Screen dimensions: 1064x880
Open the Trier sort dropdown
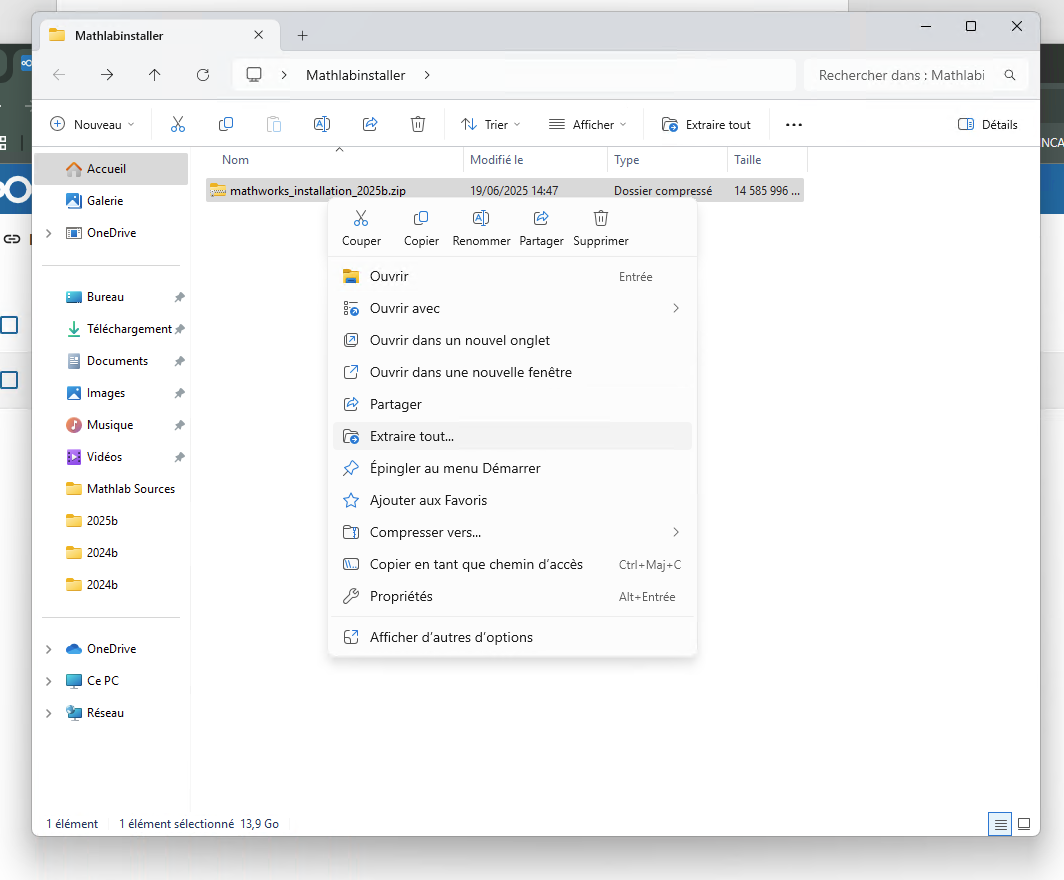(x=491, y=125)
